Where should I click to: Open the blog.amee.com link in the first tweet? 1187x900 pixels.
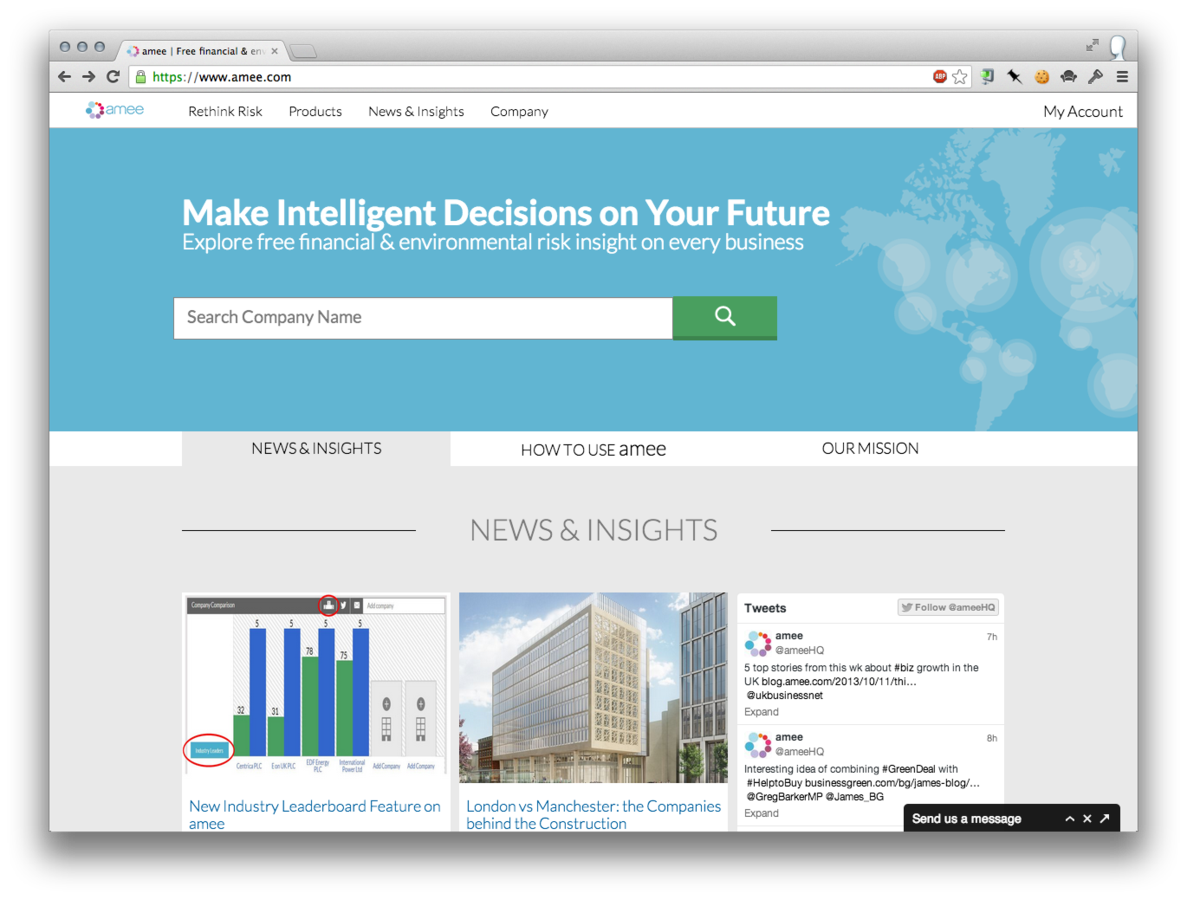pyautogui.click(x=839, y=681)
